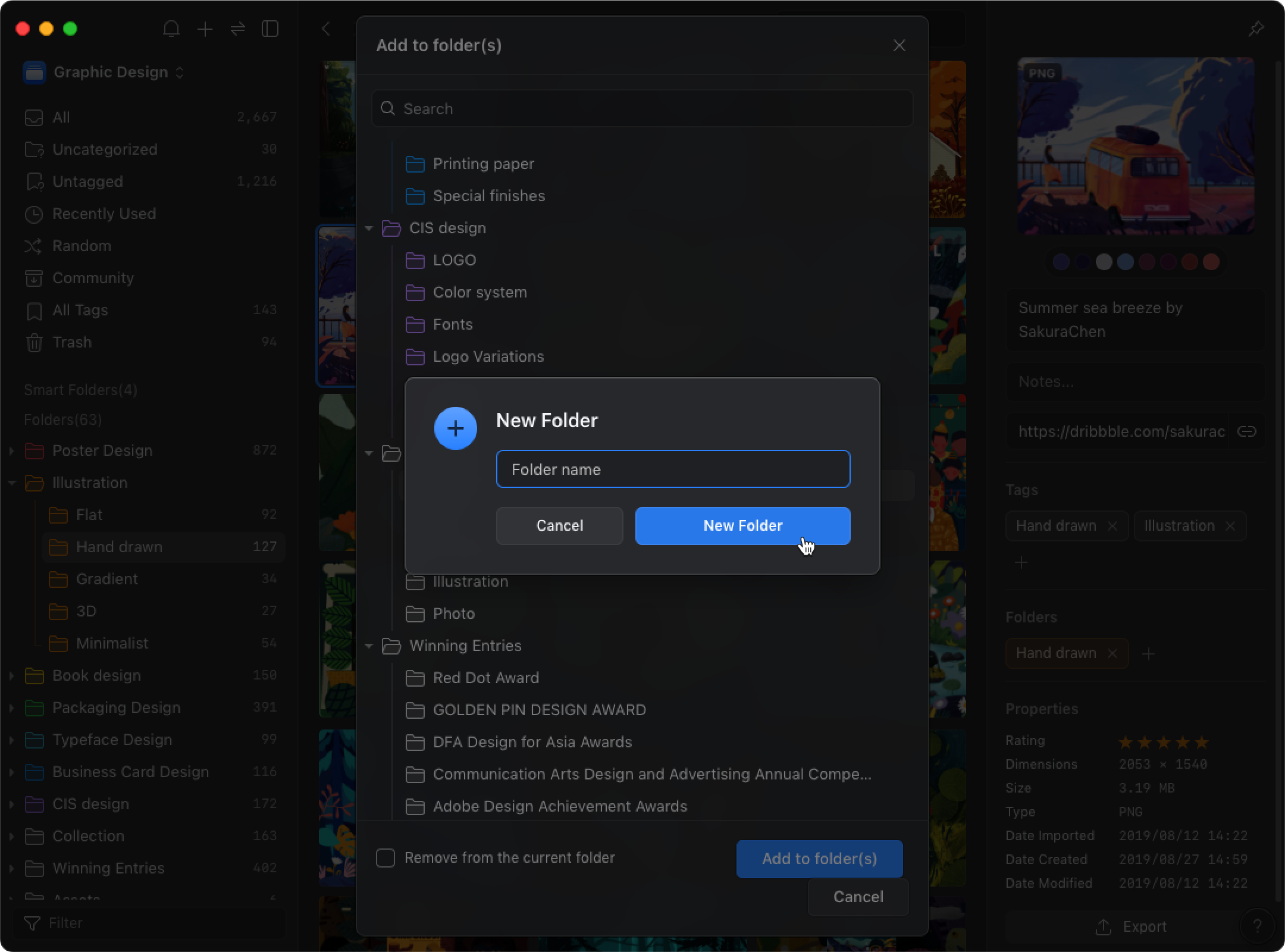Expand the CIS design folder tree
This screenshot has height=952, width=1285.
point(371,228)
